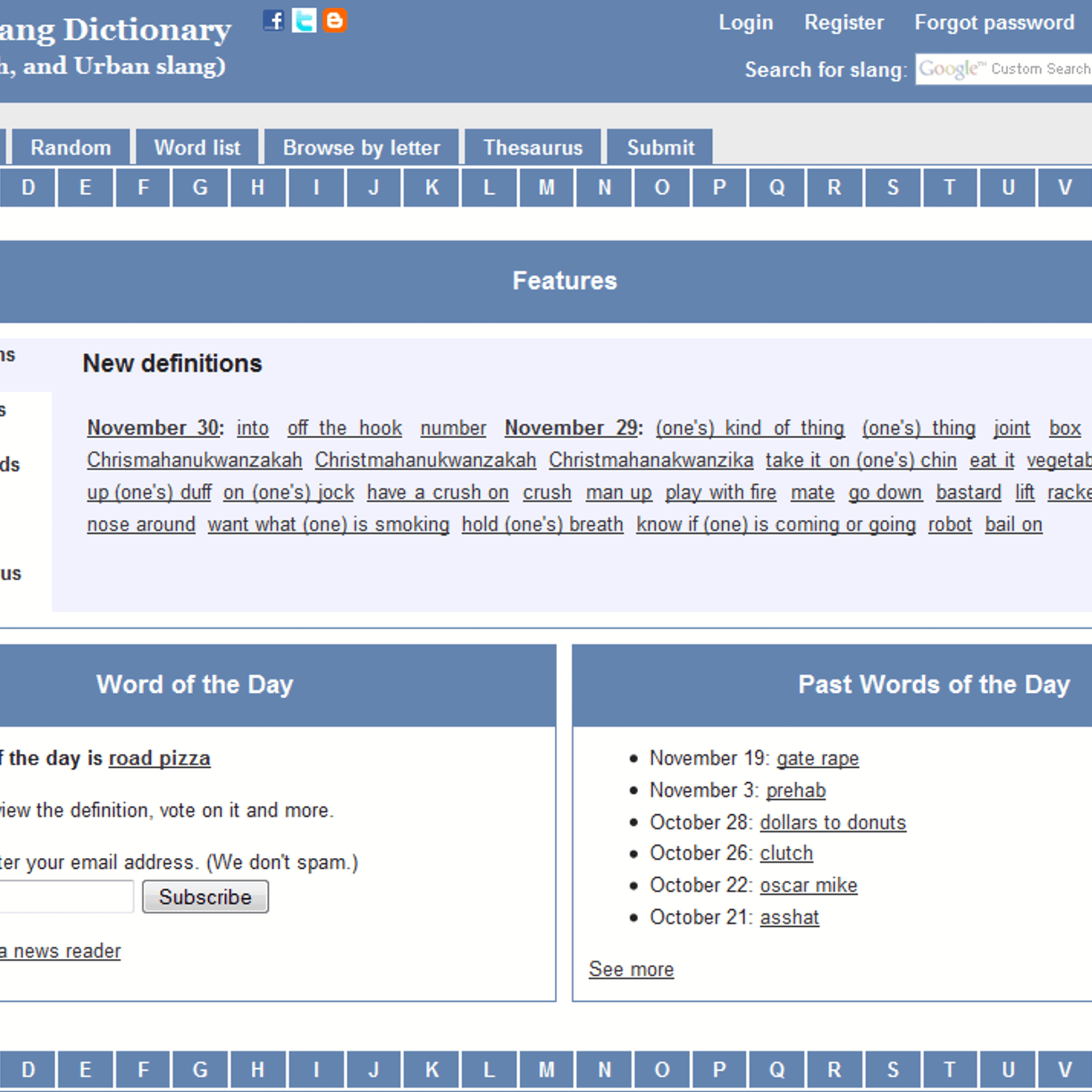Browse letter K in top alphabet bar
The width and height of the screenshot is (1092, 1092).
pos(431,187)
